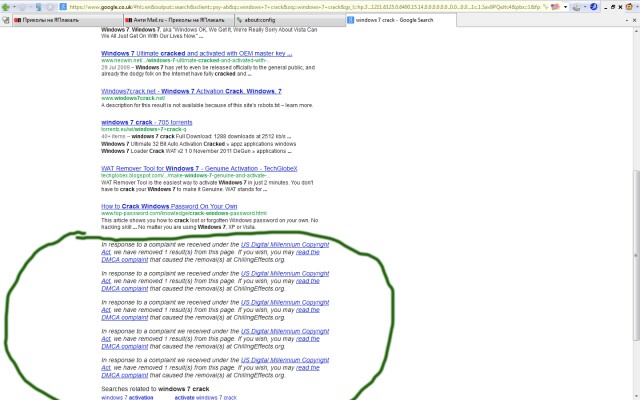The image size is (640, 400).
Task: Select the windows 7 crack Google Search tab
Action: tap(401, 20)
